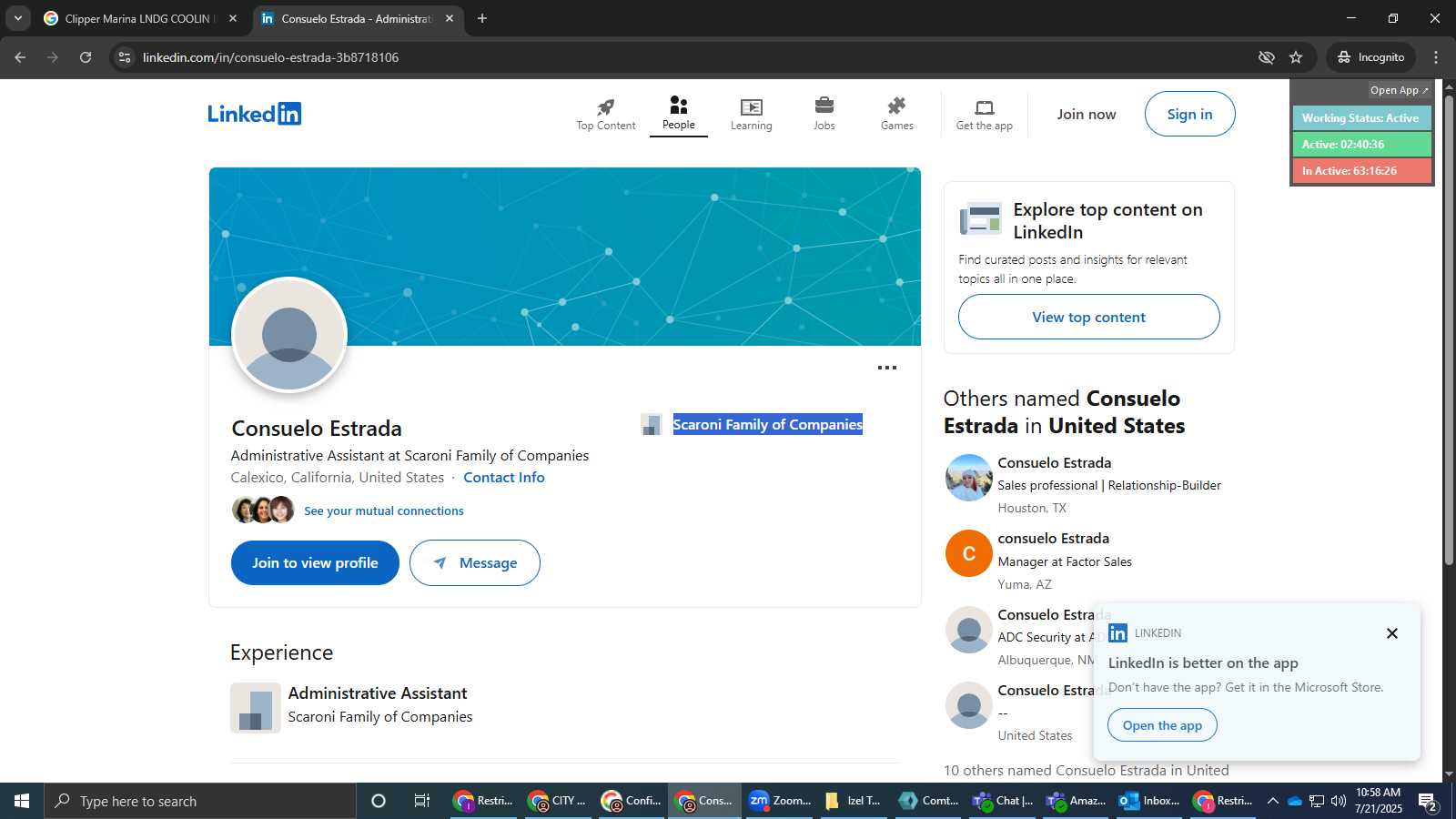Image resolution: width=1456 pixels, height=819 pixels.
Task: Click View top content button
Action: click(x=1088, y=317)
